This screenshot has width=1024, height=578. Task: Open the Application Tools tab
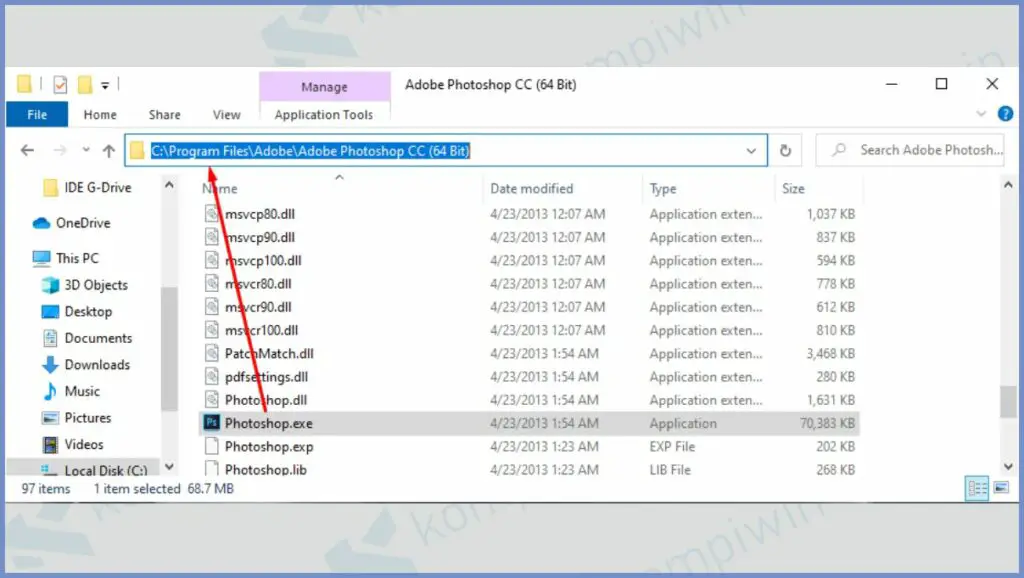pos(323,115)
